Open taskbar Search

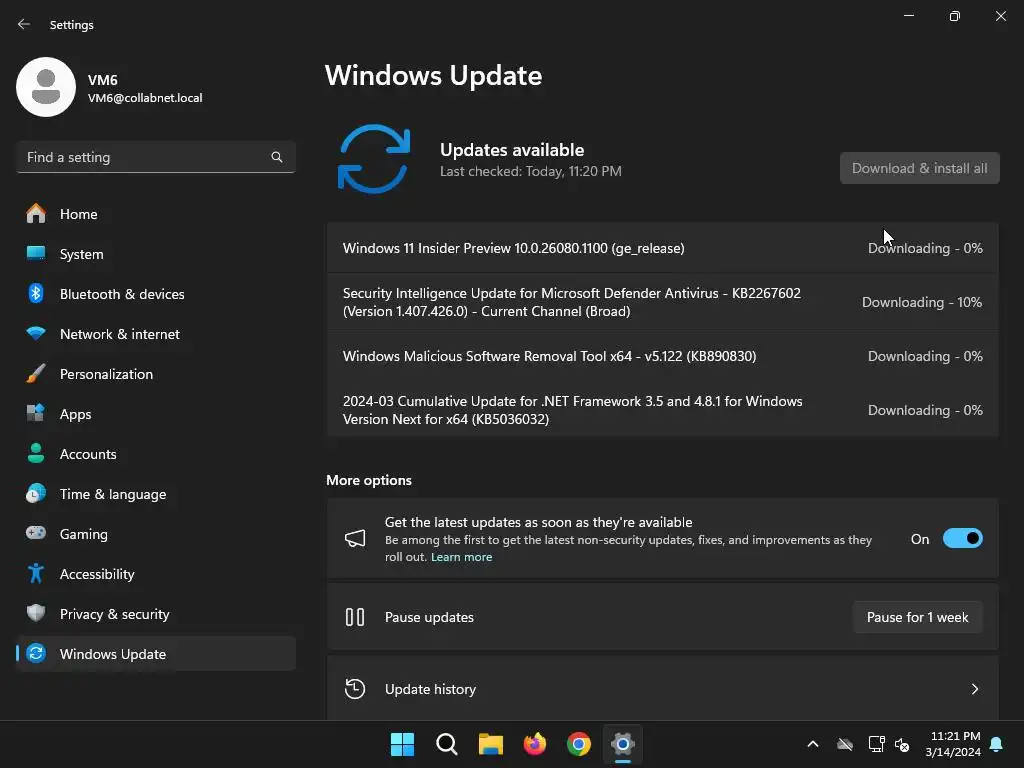[447, 744]
